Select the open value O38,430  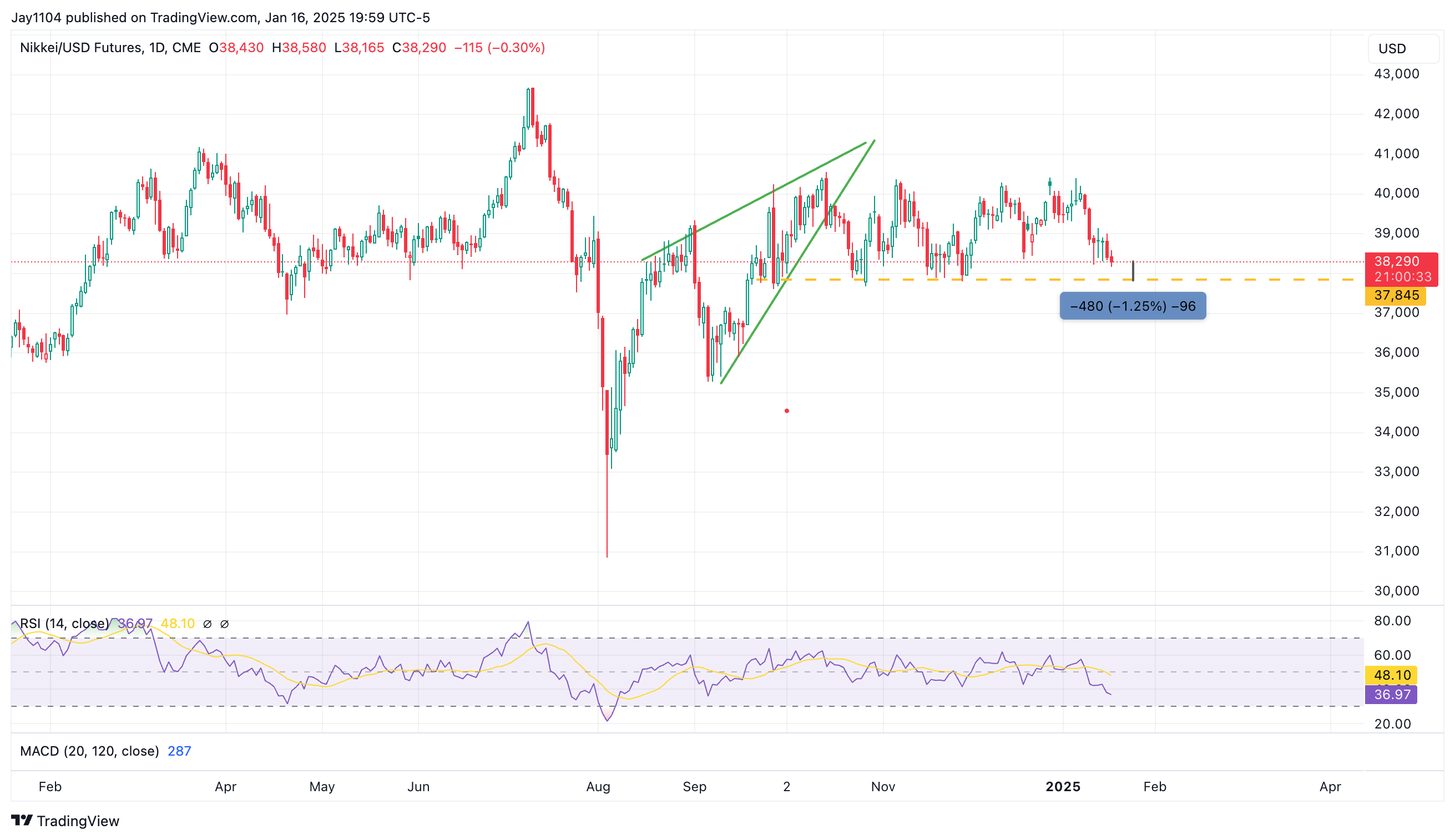click(x=236, y=48)
